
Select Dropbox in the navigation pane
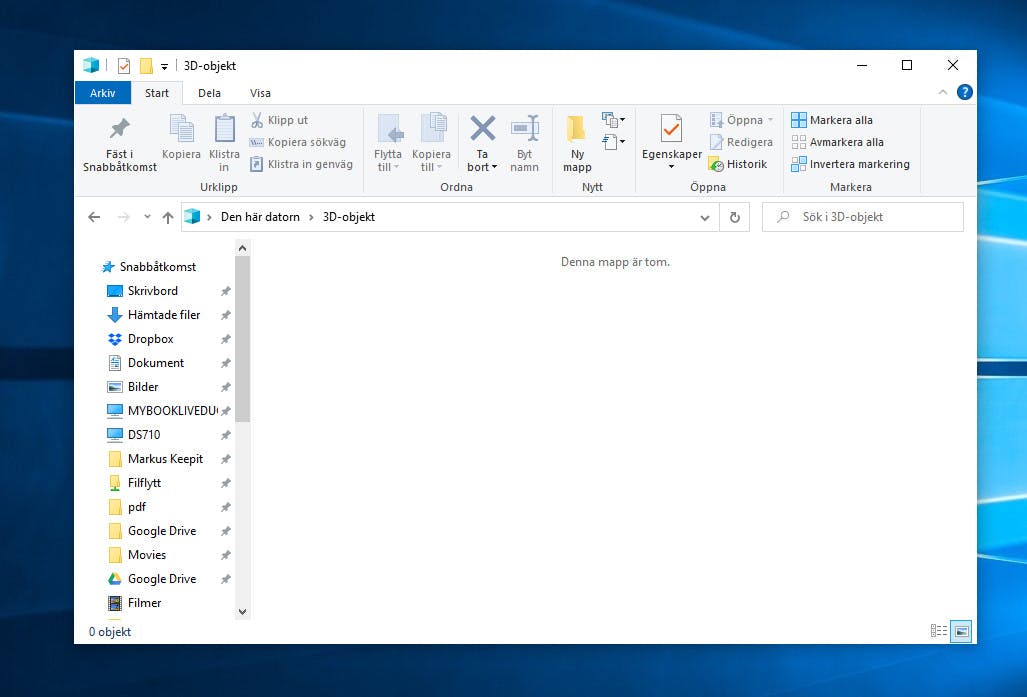[x=150, y=339]
